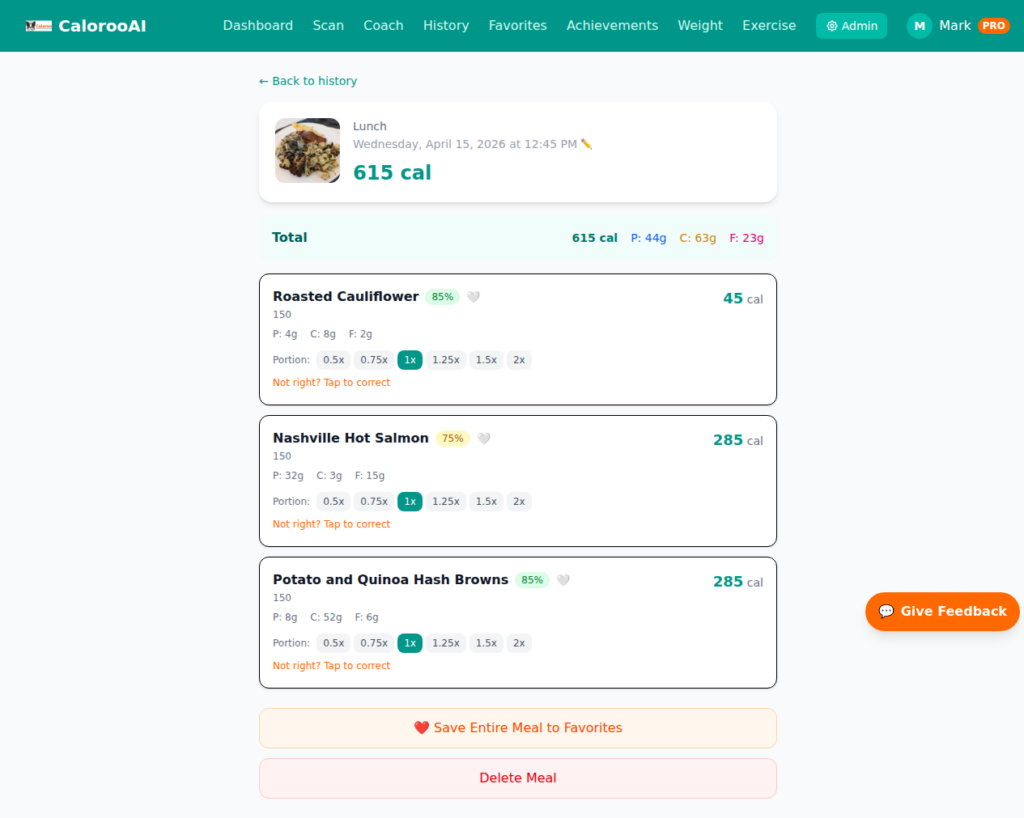Click Back to history link
The width and height of the screenshot is (1024, 818).
click(308, 81)
